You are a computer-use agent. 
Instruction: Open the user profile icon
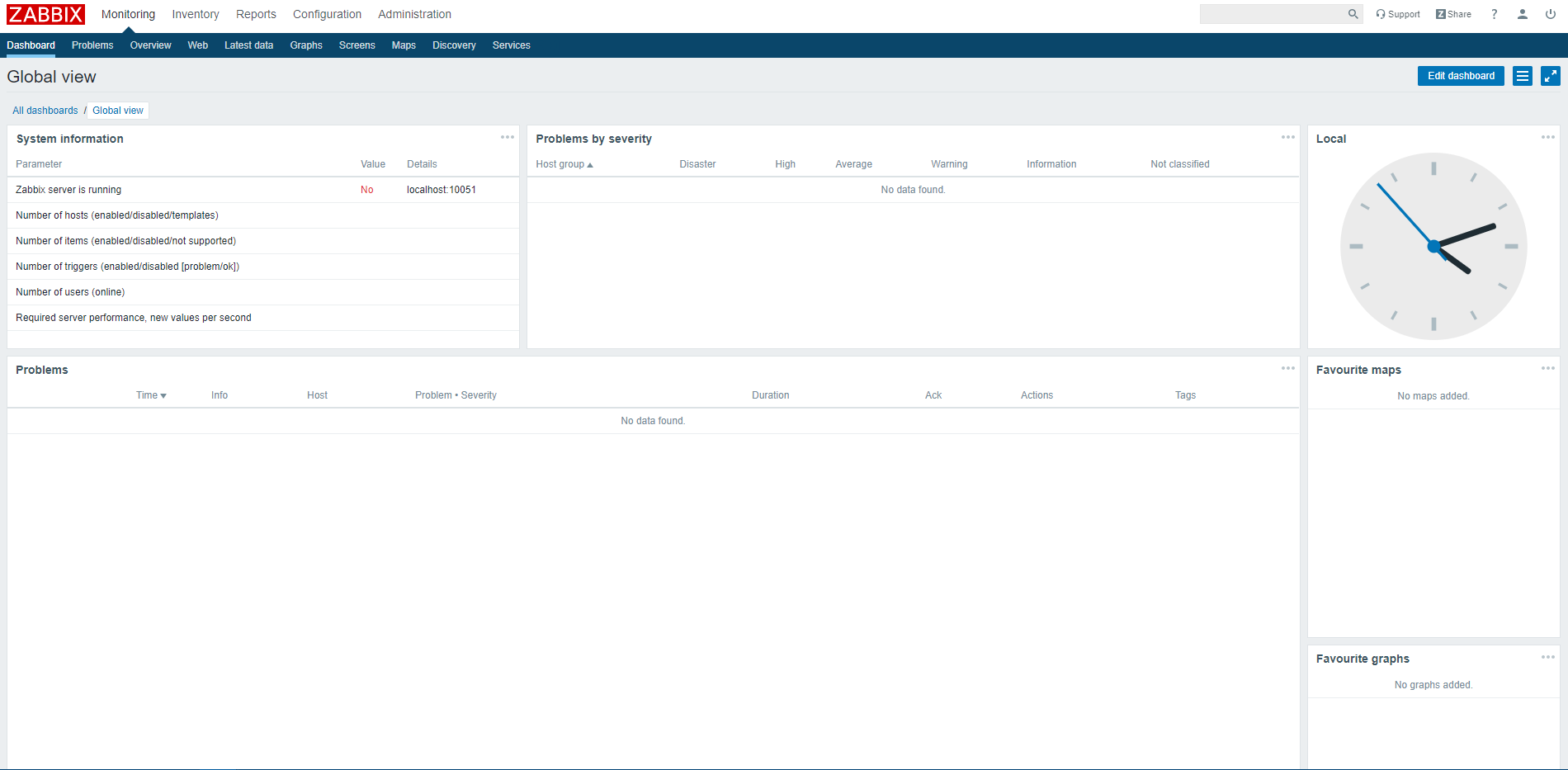pyautogui.click(x=1522, y=14)
